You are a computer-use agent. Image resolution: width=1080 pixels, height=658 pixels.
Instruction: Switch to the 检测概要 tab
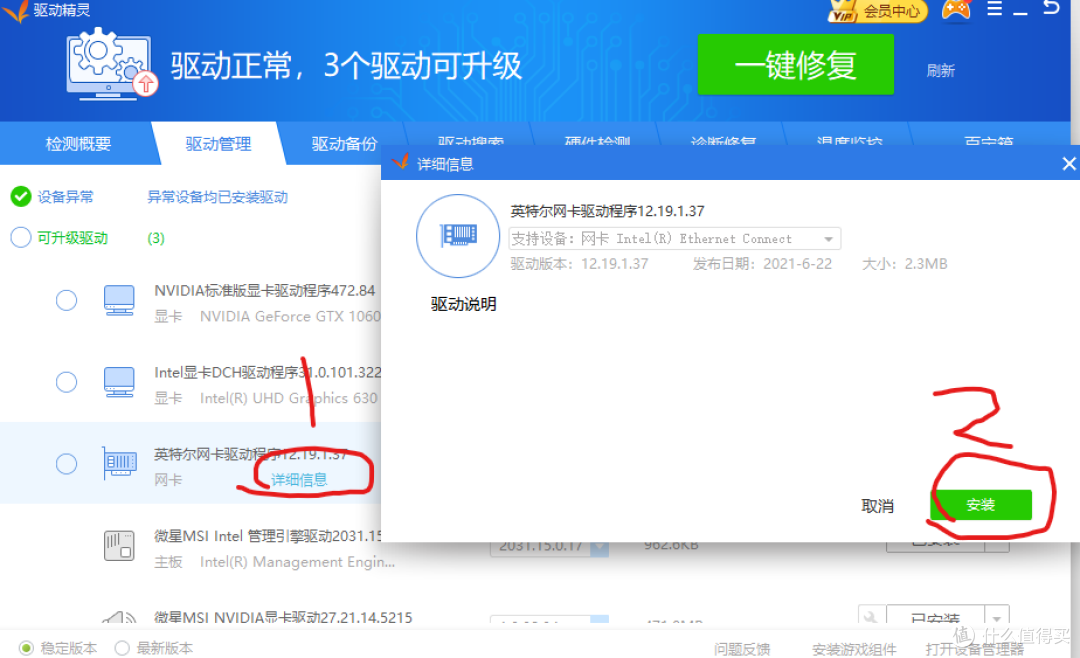pos(78,143)
